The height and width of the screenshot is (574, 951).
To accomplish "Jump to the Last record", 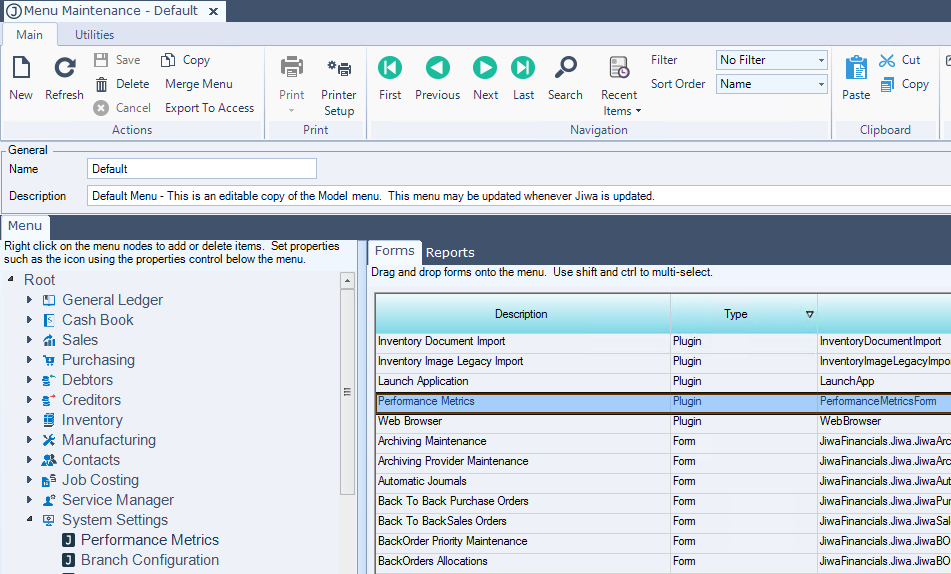I will click(x=523, y=68).
